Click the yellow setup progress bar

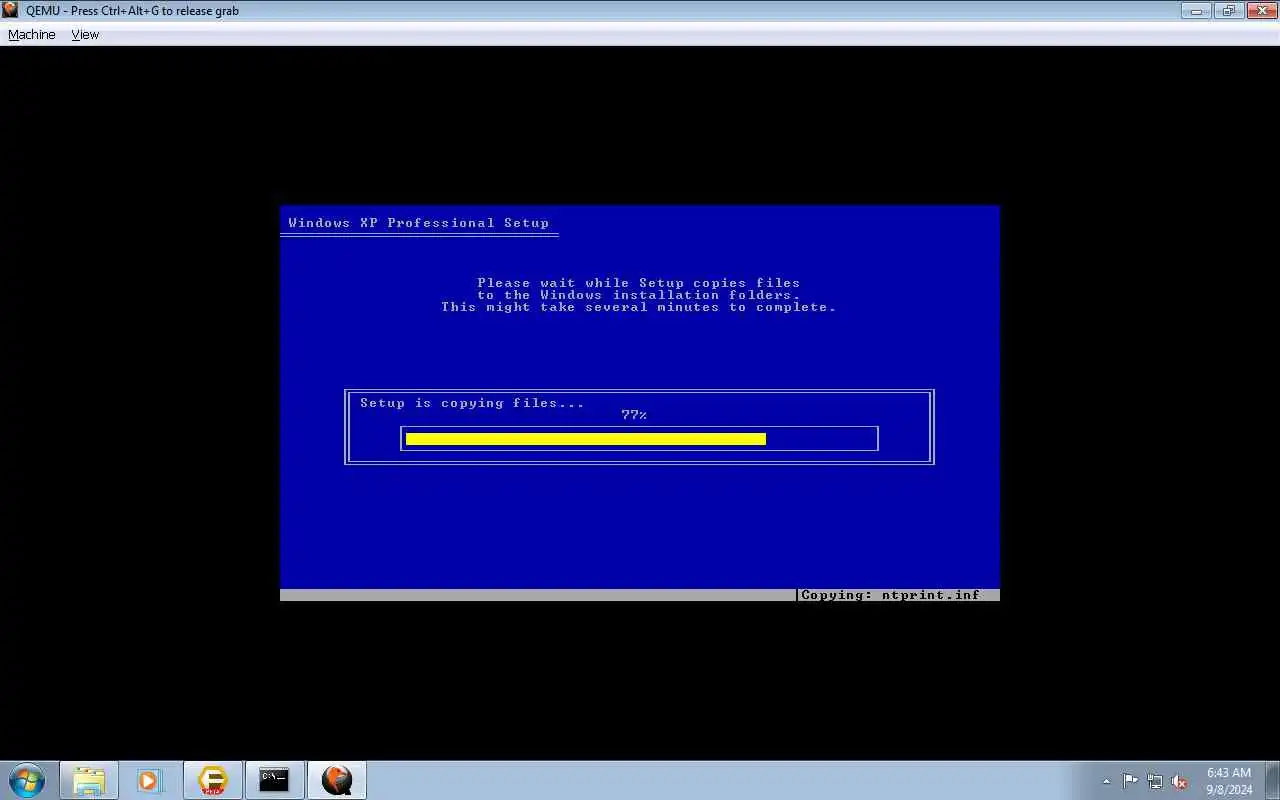click(x=586, y=438)
